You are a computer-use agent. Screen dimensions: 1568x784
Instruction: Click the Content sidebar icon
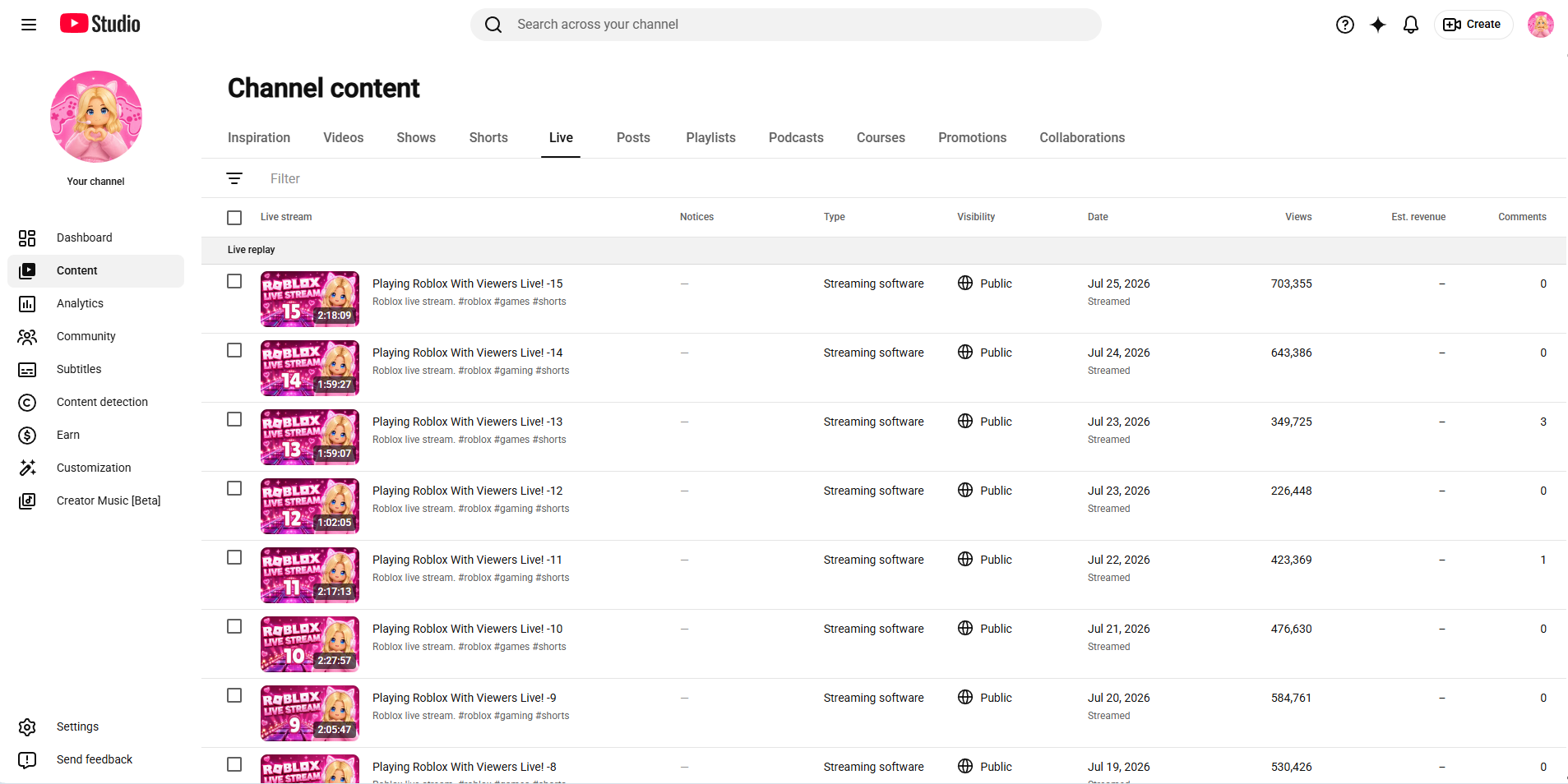pos(27,270)
